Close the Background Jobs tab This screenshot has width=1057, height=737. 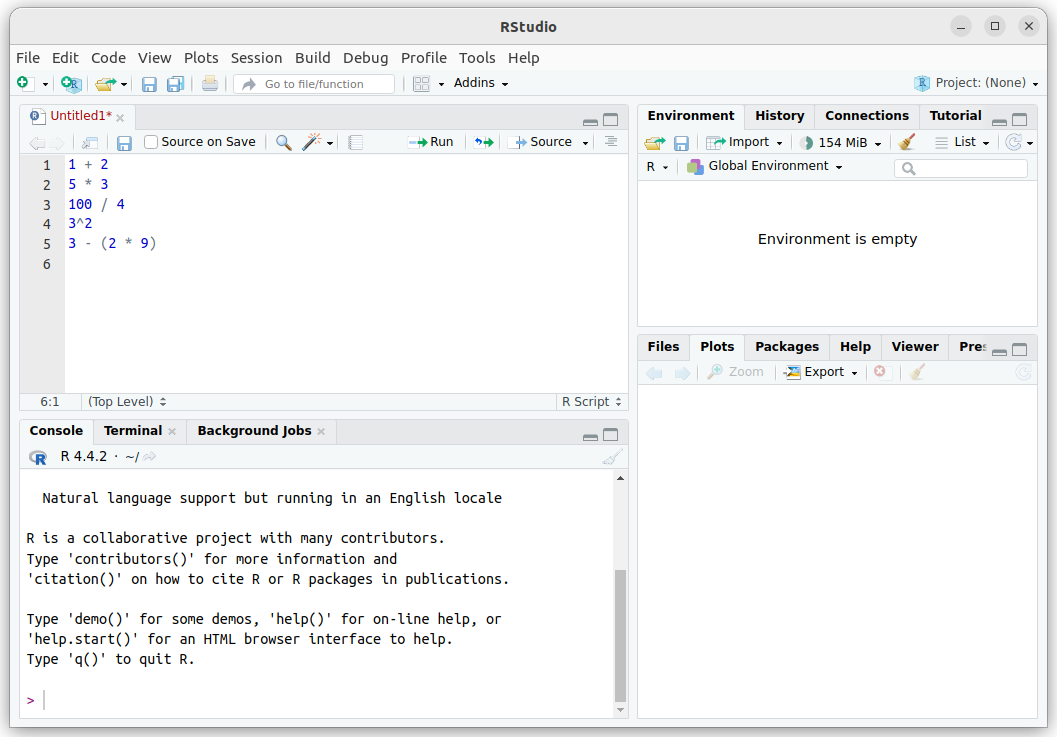point(321,432)
